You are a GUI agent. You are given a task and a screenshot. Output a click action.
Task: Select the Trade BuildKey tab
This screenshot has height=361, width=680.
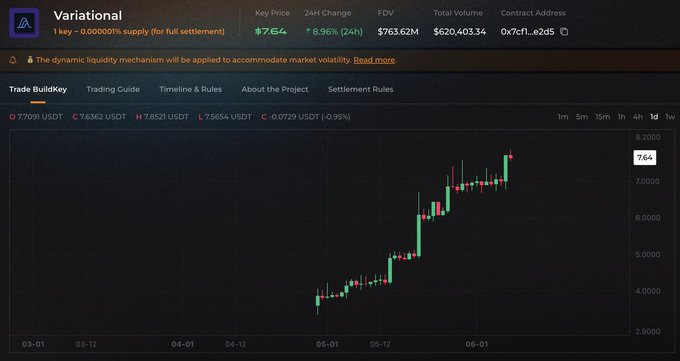pyautogui.click(x=38, y=89)
